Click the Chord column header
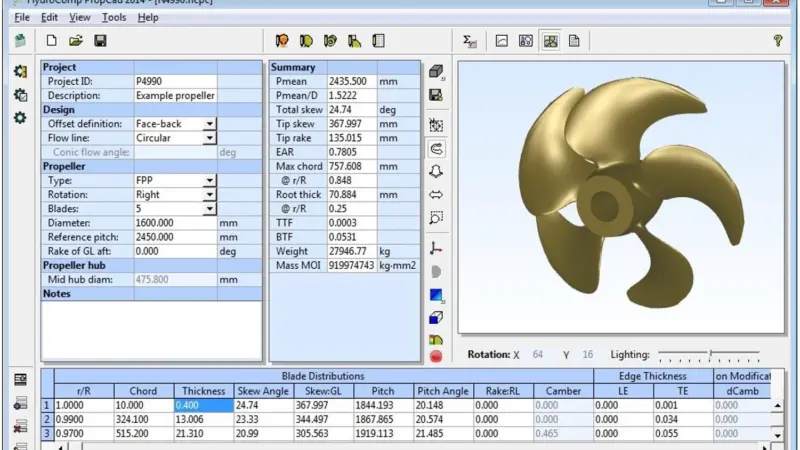The image size is (800, 450). [x=143, y=391]
